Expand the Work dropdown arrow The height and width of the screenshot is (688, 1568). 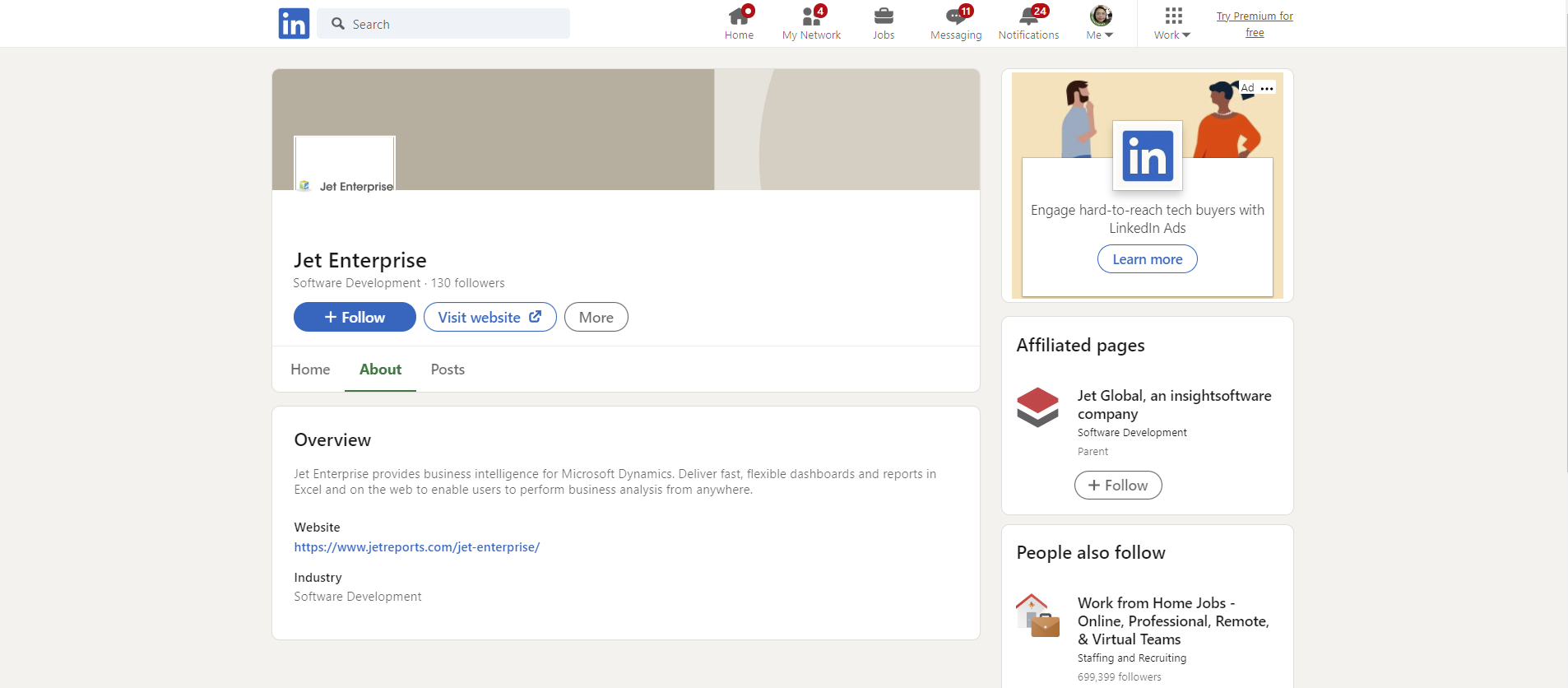(1186, 35)
